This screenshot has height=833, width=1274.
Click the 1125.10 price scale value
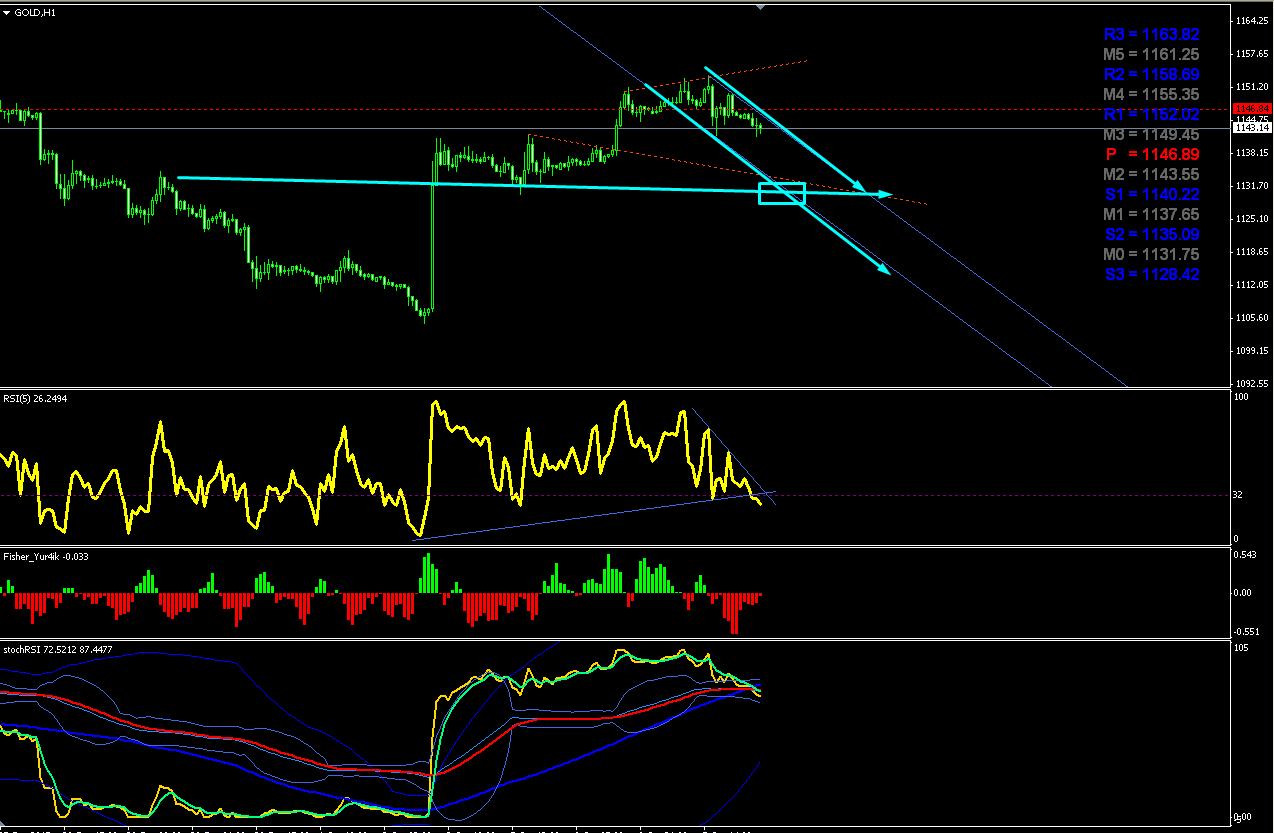(x=1252, y=219)
